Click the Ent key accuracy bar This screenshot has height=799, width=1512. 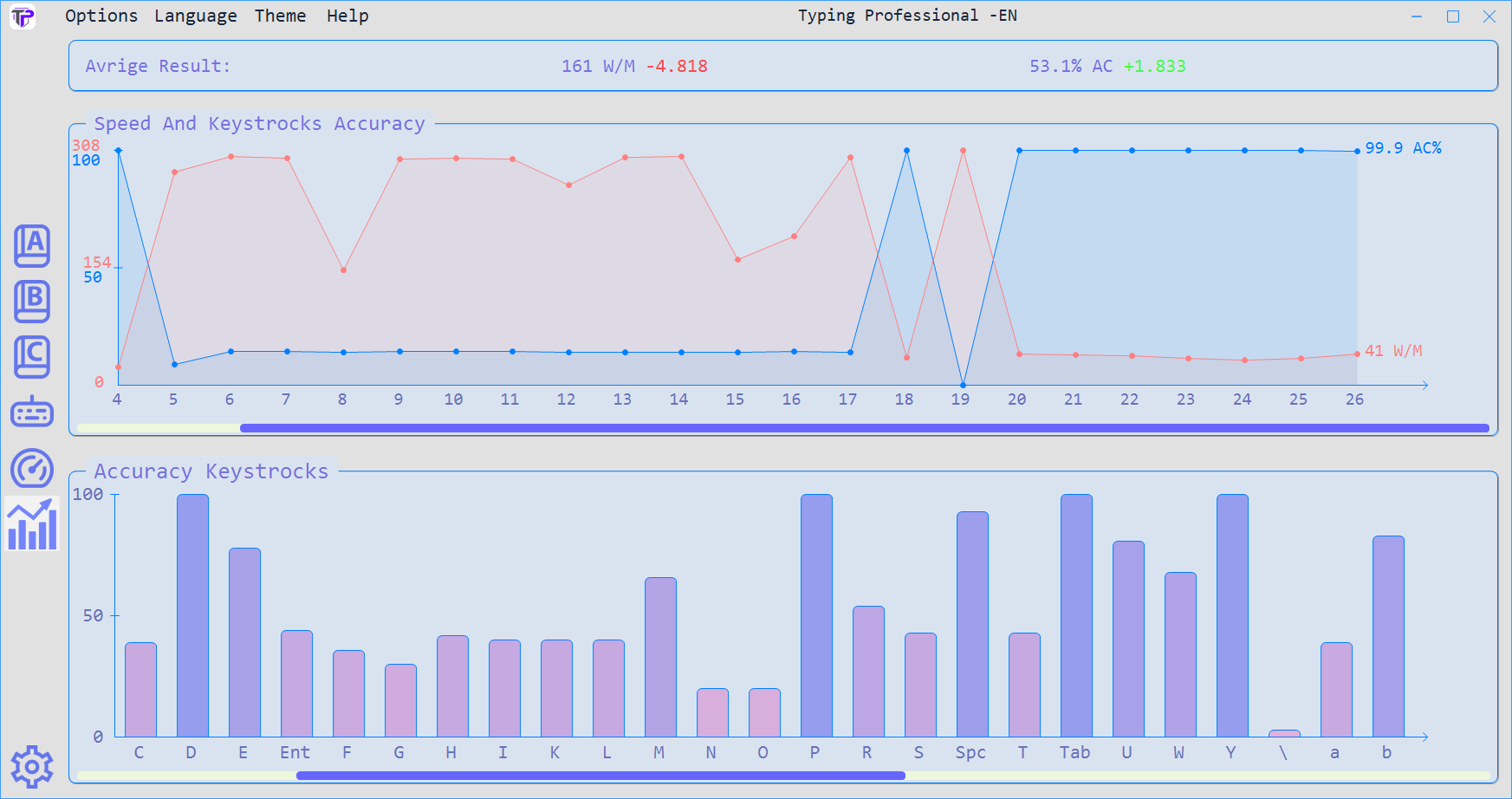pos(296,684)
